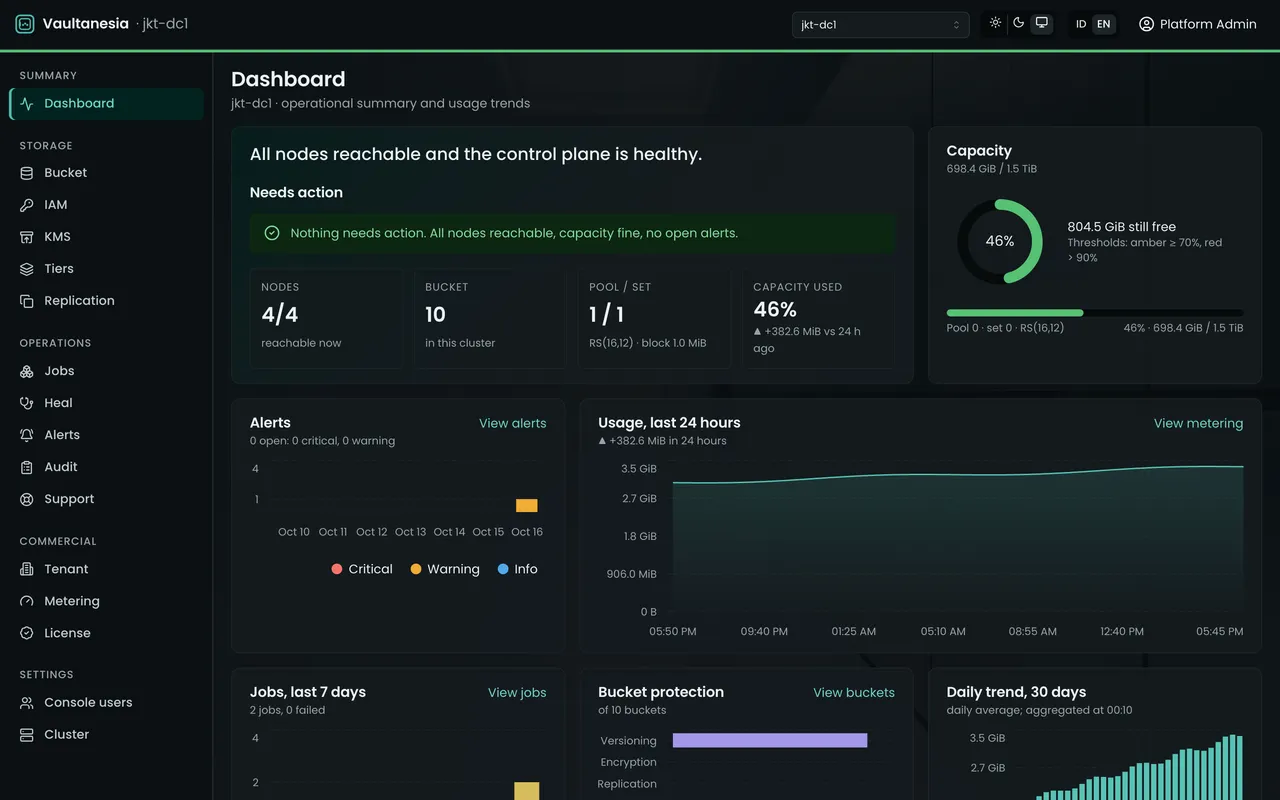Go to Dashboard in the sidebar

(x=106, y=103)
